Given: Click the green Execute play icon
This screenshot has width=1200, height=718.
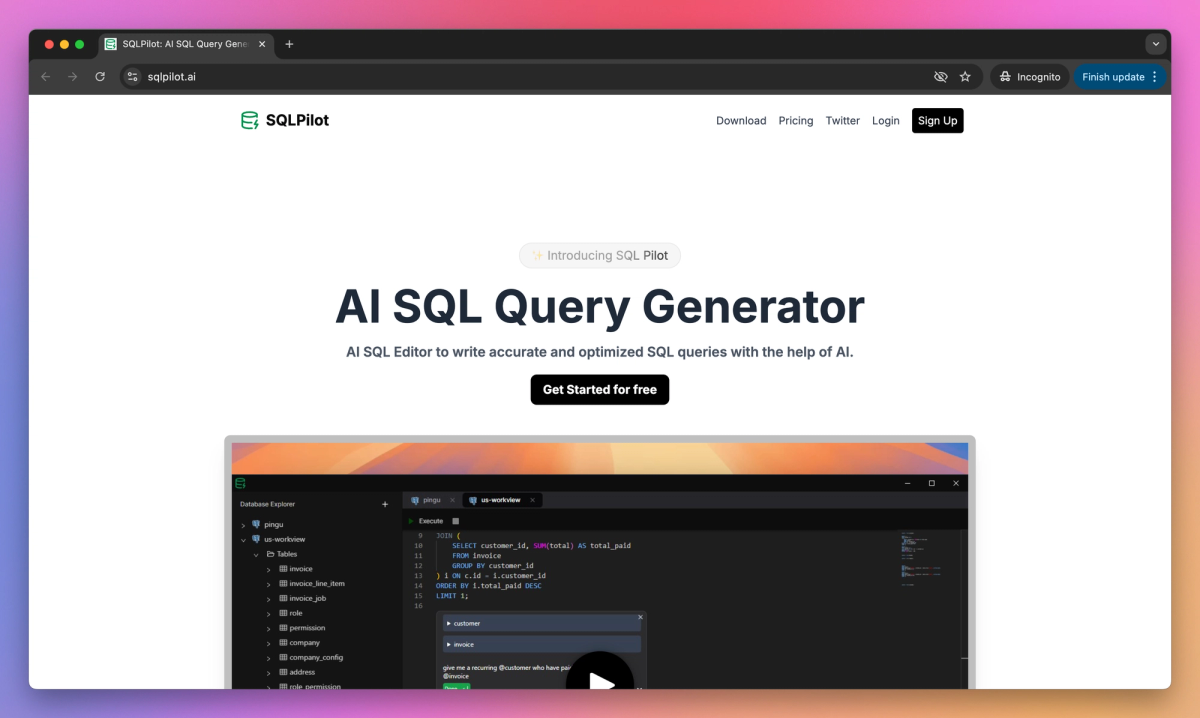Looking at the screenshot, I should click(410, 521).
